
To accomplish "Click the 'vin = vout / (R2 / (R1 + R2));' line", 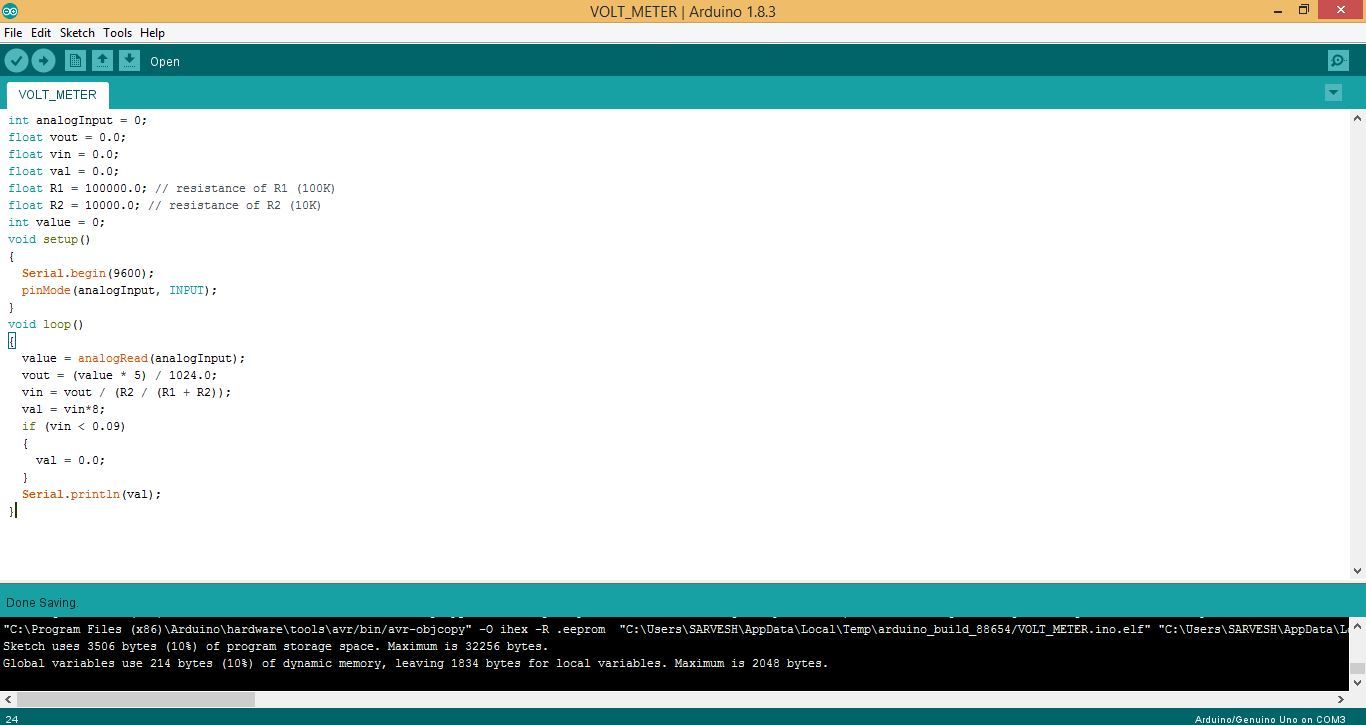I will click(127, 392).
